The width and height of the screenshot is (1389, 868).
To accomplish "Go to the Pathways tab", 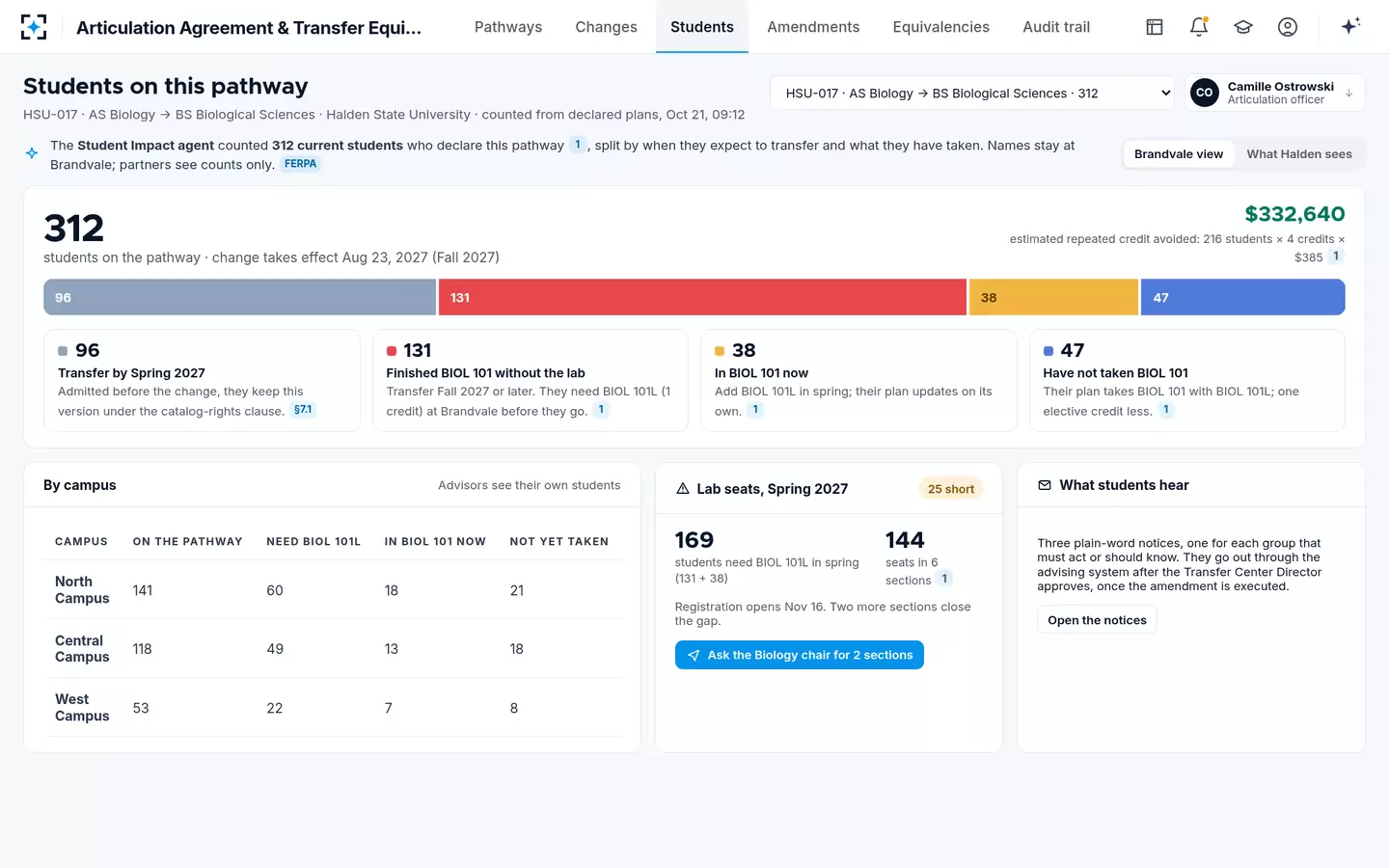I will click(x=508, y=27).
